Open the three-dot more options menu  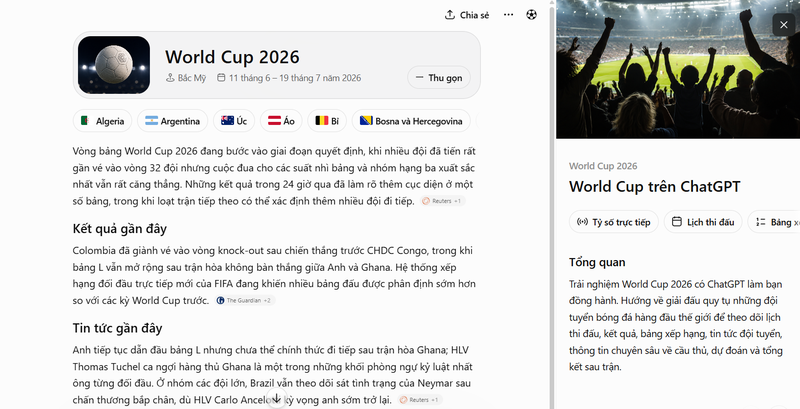(x=508, y=15)
